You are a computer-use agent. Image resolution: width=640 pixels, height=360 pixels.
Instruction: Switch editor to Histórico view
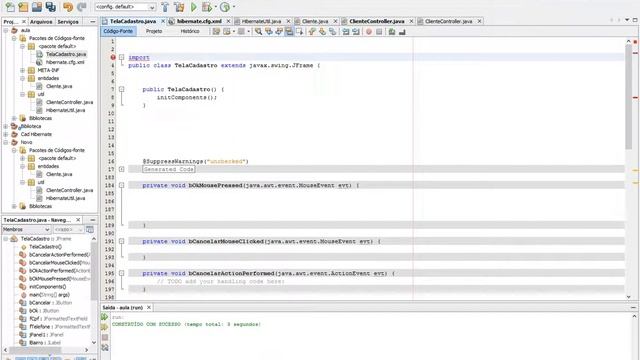pos(190,31)
